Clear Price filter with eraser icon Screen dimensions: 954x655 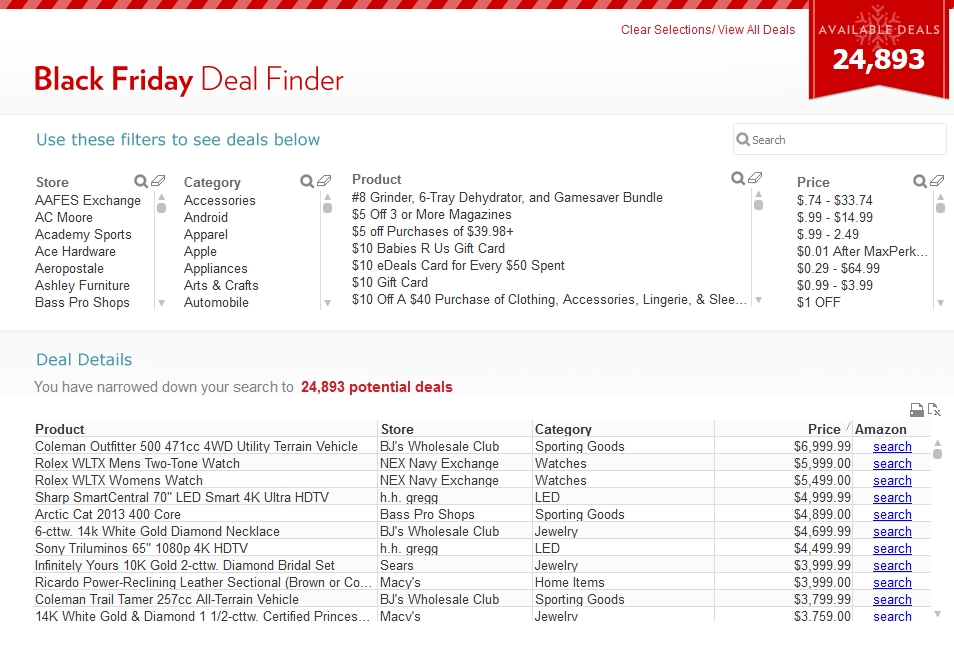point(937,181)
